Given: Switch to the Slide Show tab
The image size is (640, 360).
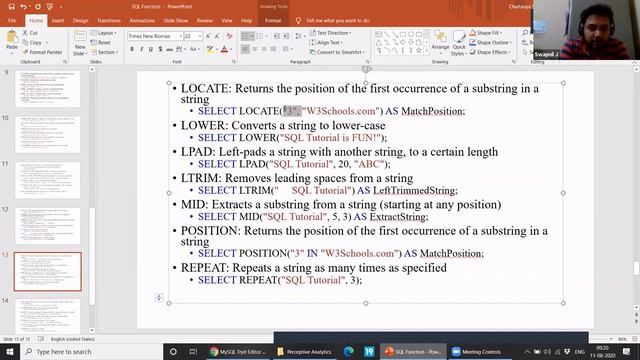Looking at the screenshot, I should pyautogui.click(x=176, y=20).
